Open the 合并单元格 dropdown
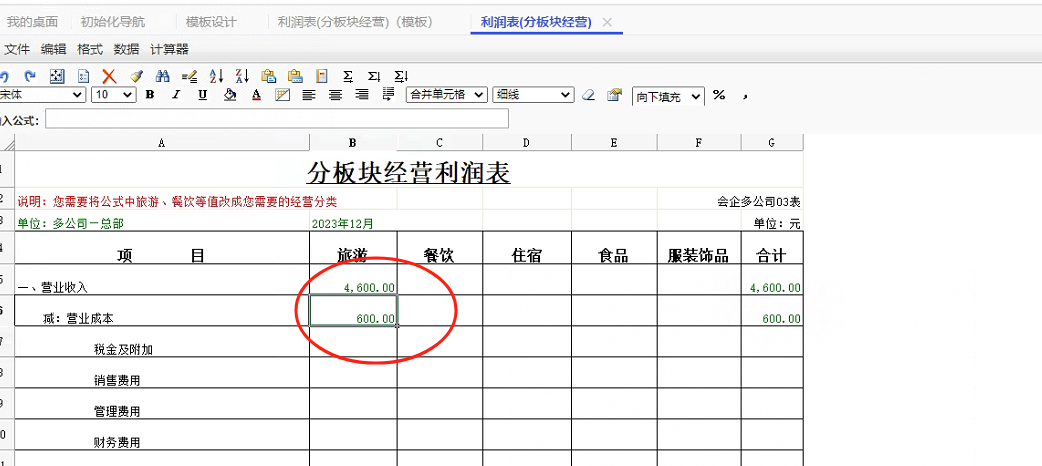1042x466 pixels. click(x=447, y=95)
